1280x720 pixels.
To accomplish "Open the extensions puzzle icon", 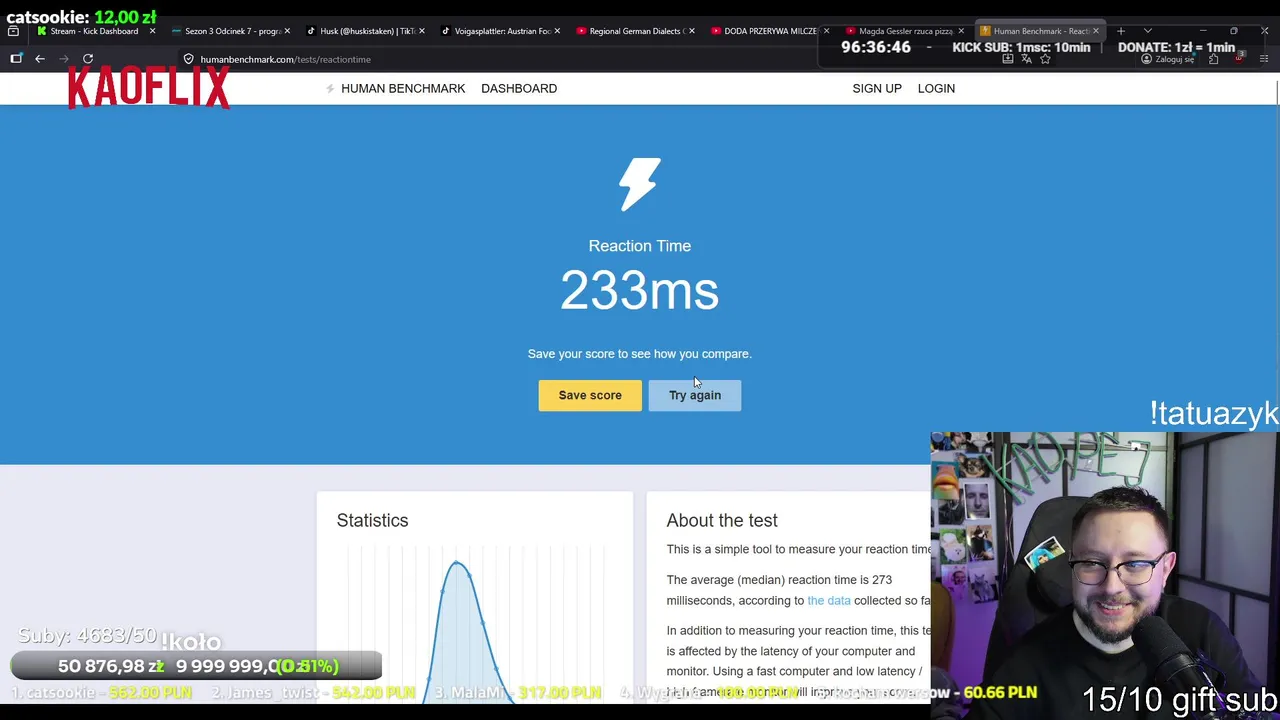I will 1213,59.
